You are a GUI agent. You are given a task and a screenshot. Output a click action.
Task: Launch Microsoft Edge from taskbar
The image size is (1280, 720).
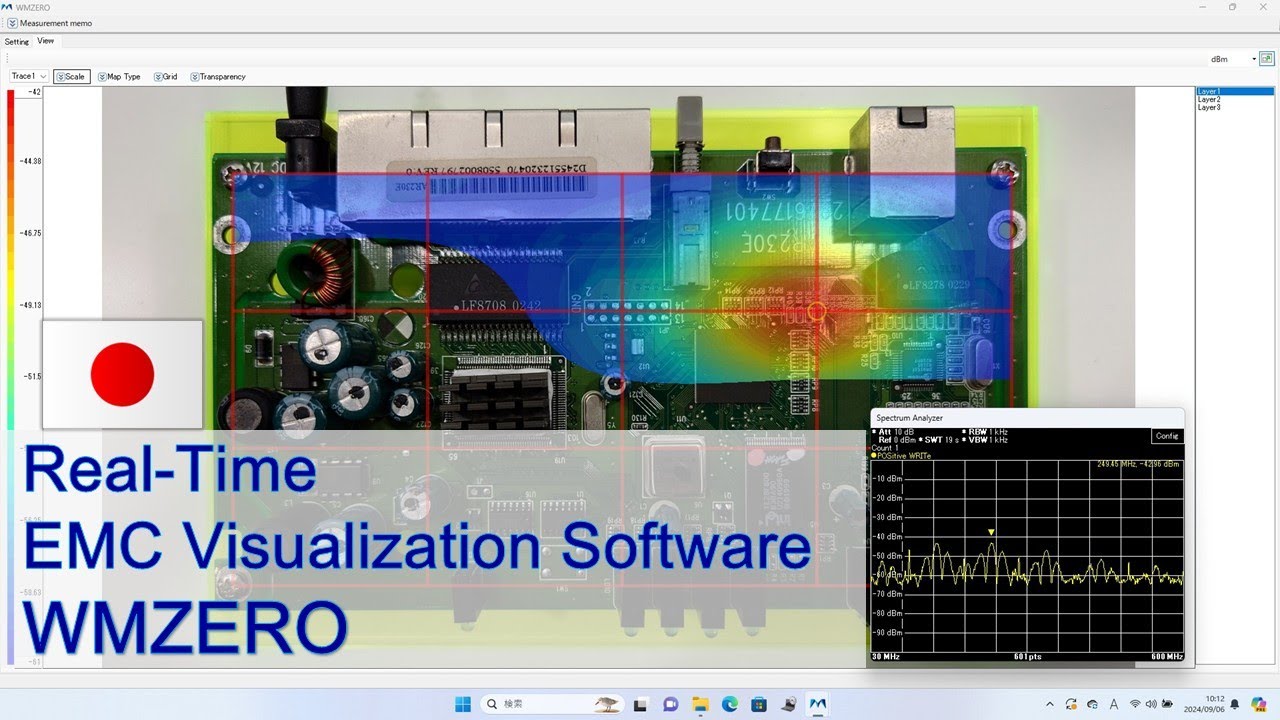[x=729, y=704]
